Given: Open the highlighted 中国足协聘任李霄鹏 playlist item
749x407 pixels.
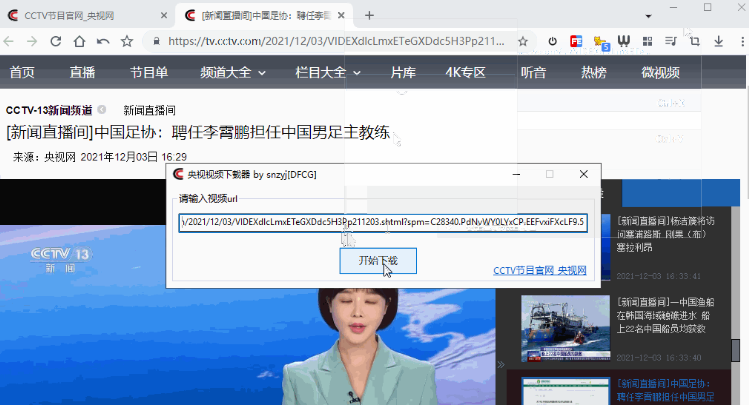Looking at the screenshot, I should (665, 390).
